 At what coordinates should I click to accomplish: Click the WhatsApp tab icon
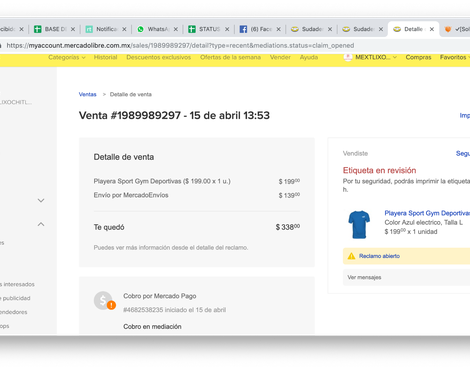140,29
